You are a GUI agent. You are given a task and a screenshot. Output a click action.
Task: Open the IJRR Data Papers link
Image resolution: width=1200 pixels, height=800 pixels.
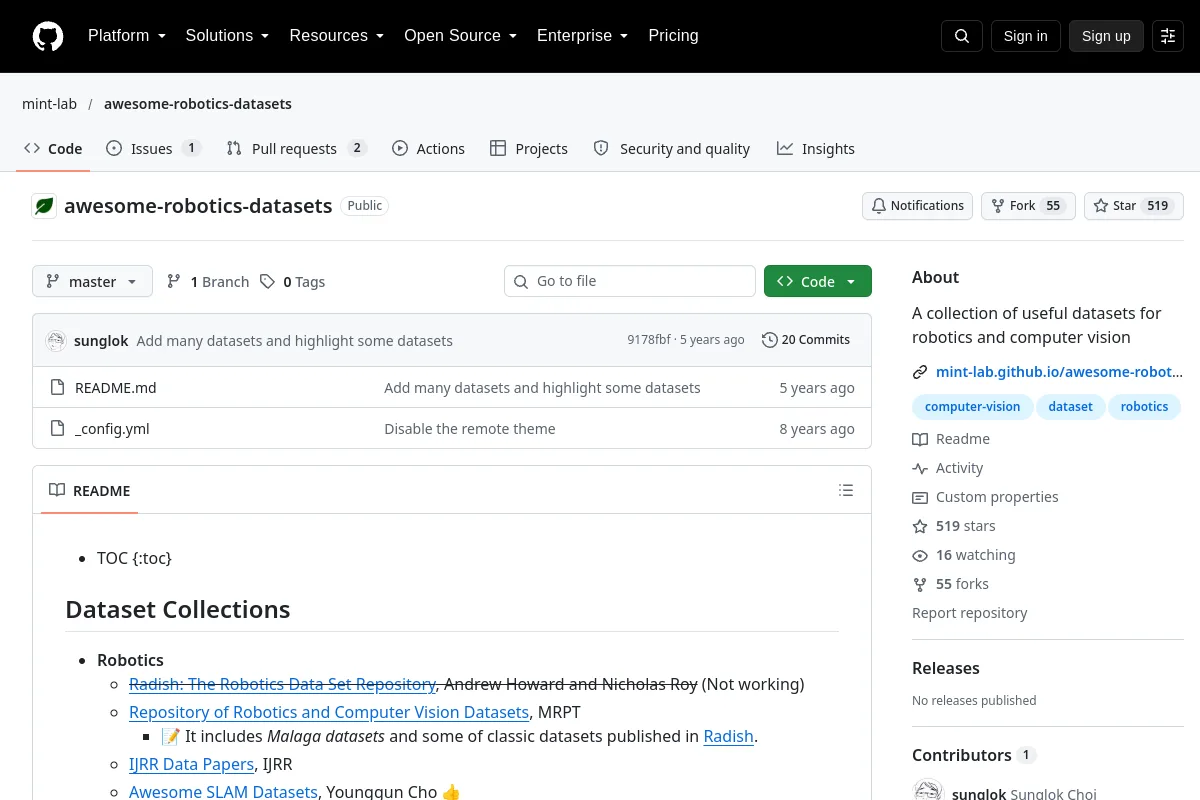(x=191, y=764)
